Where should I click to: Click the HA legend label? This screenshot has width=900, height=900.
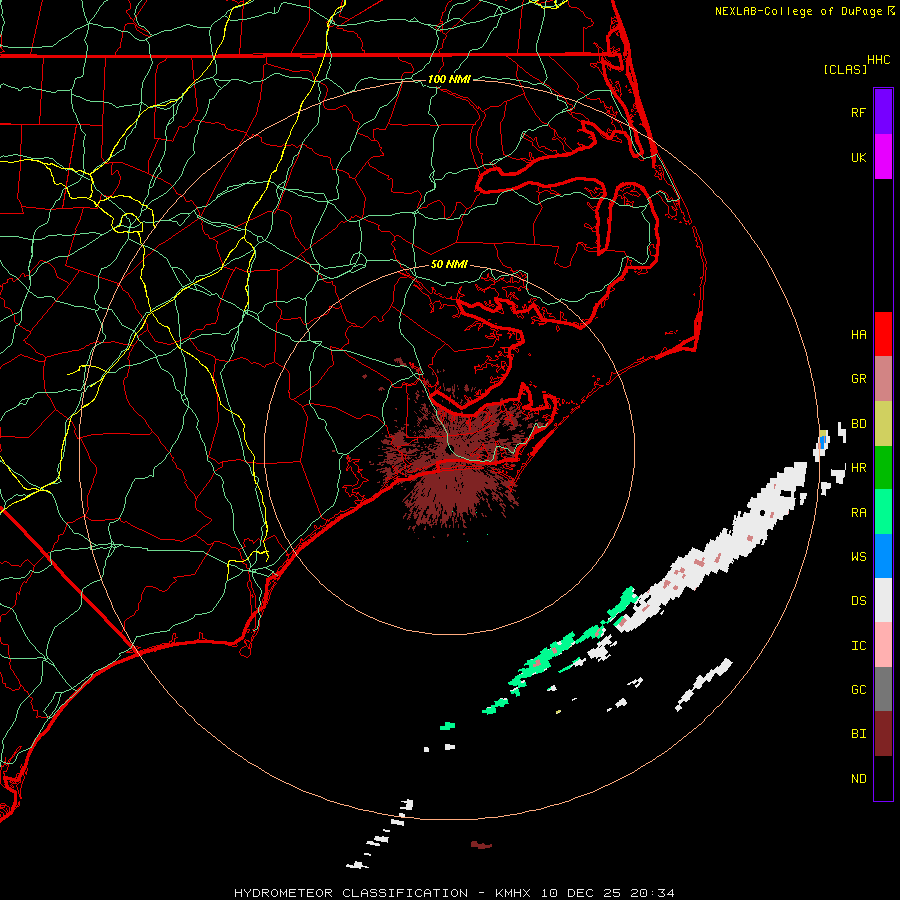pyautogui.click(x=858, y=334)
